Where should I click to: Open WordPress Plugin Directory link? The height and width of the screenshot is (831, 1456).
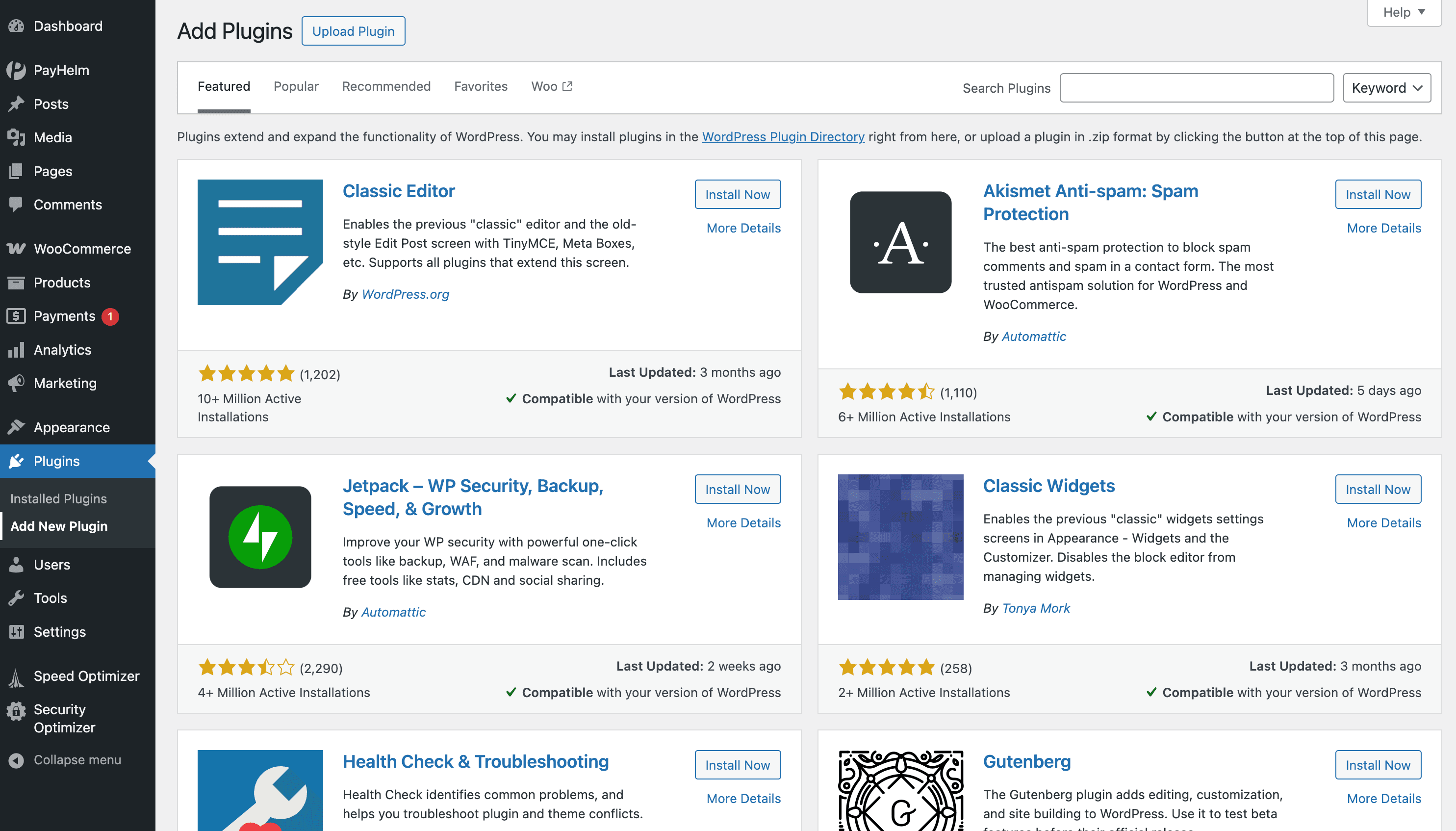point(783,137)
